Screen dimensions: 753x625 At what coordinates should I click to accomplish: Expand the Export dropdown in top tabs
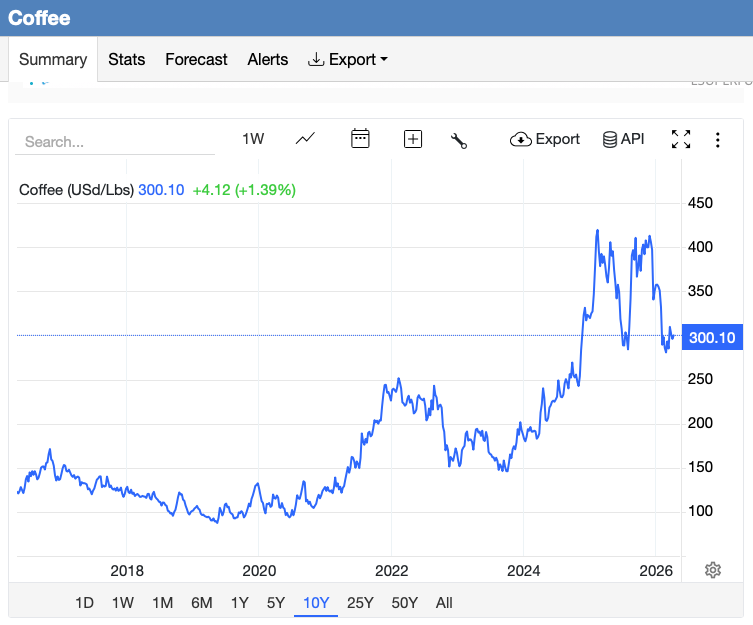coord(347,59)
